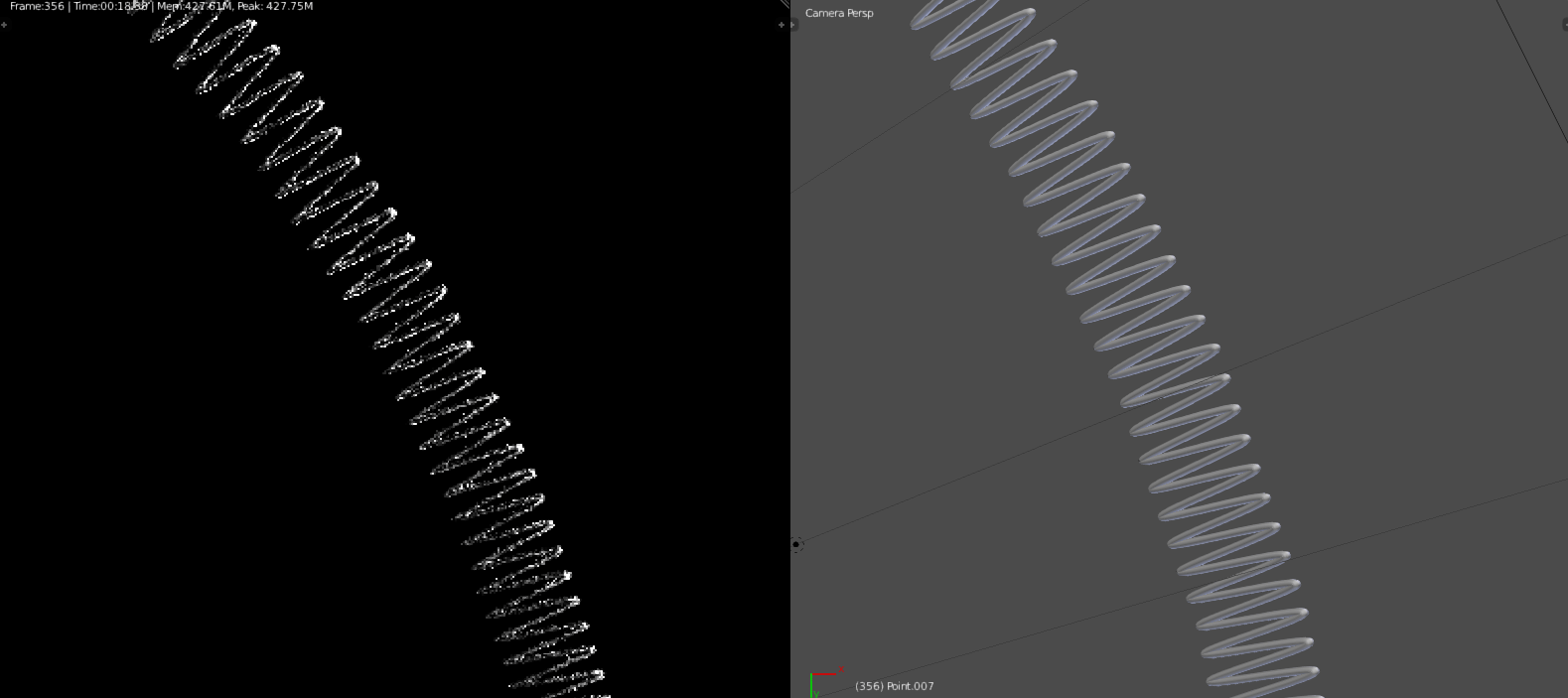Image resolution: width=1568 pixels, height=698 pixels.
Task: Click the area split corner widget between views
Action: (784, 4)
